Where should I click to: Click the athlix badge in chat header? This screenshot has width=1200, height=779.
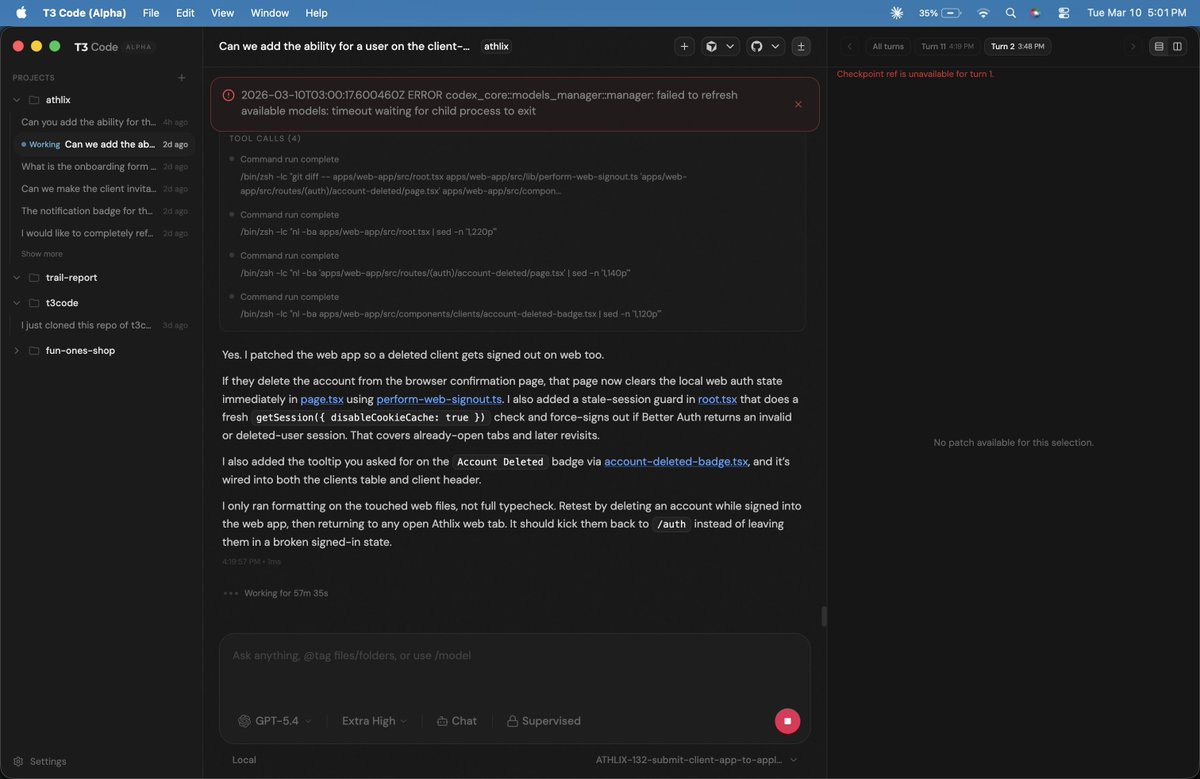(496, 46)
